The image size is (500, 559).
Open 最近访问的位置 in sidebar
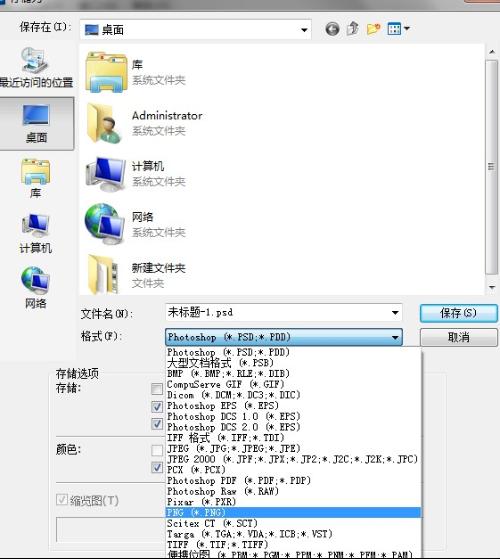point(36,68)
